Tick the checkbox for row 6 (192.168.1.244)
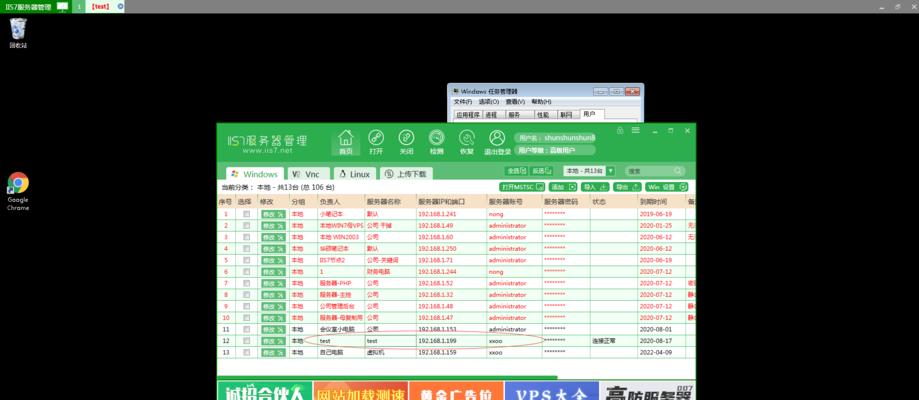Viewport: 919px width, 400px height. (x=247, y=272)
